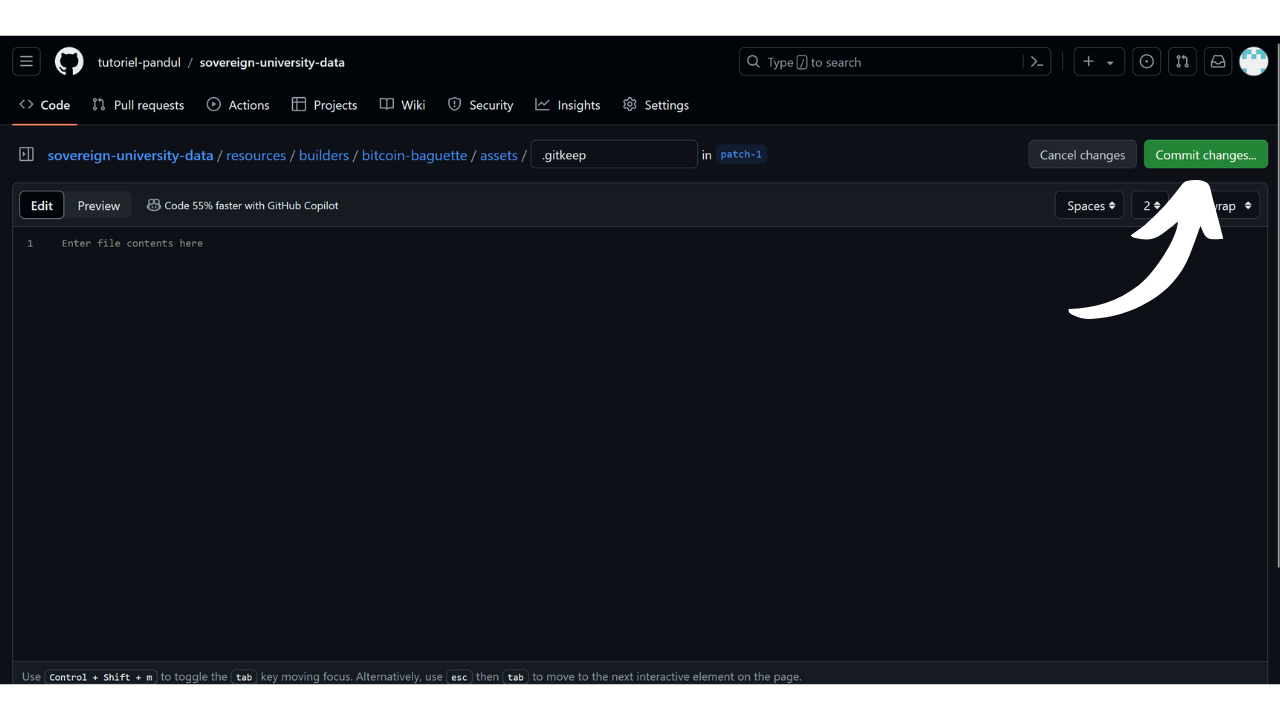Open the create new plus dropdown
1280x720 pixels.
point(1098,62)
